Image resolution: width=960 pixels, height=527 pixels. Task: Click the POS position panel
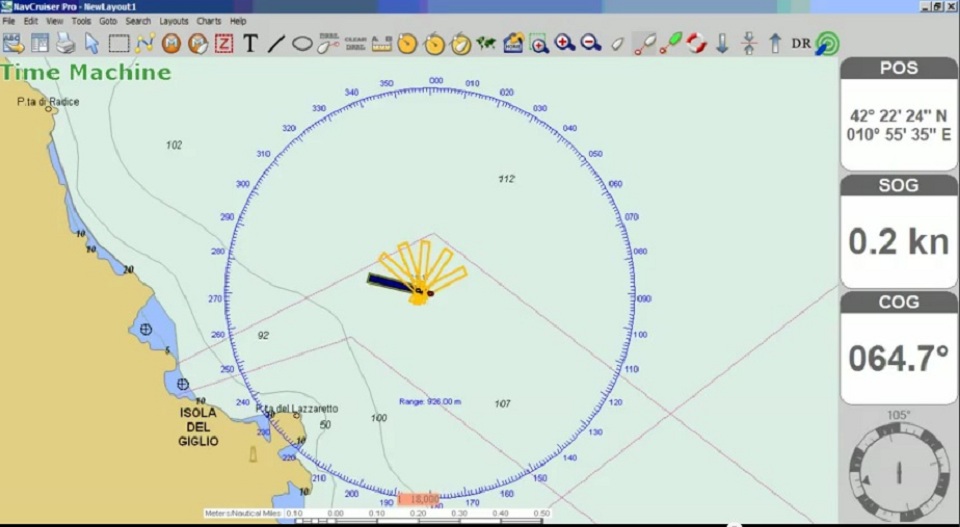898,114
